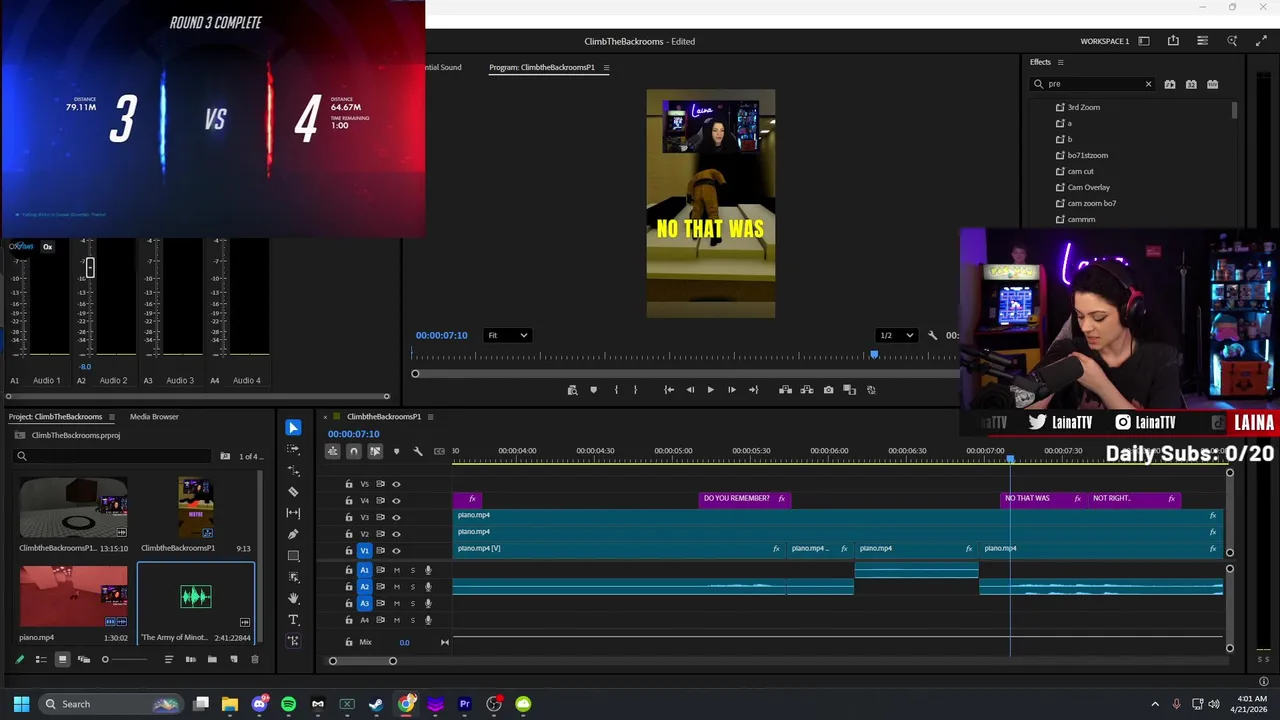
Task: Toggle target for audio track A3
Action: (364, 603)
